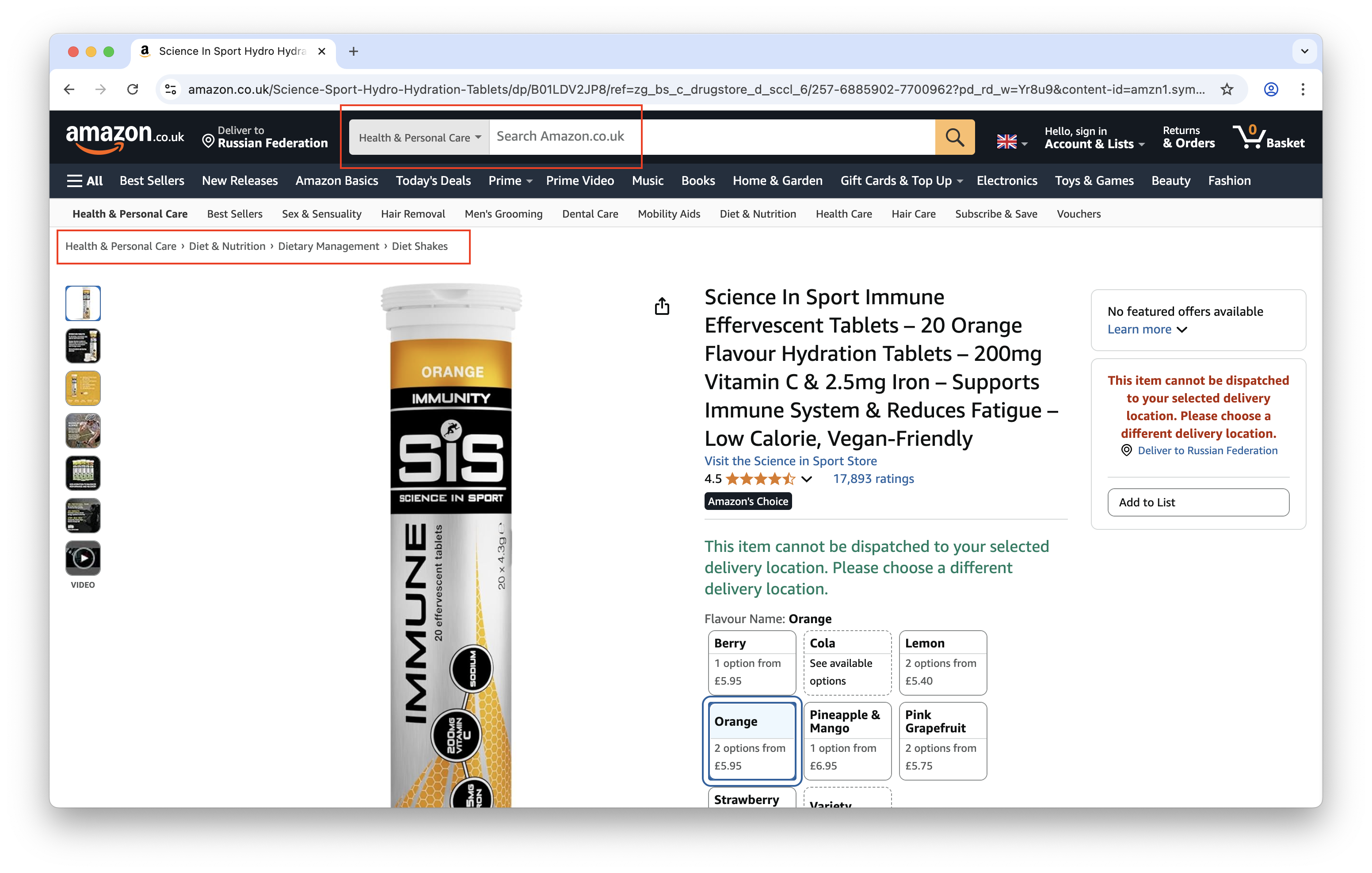Select the Orange flavour option
Viewport: 1372px width, 873px height.
click(x=751, y=741)
